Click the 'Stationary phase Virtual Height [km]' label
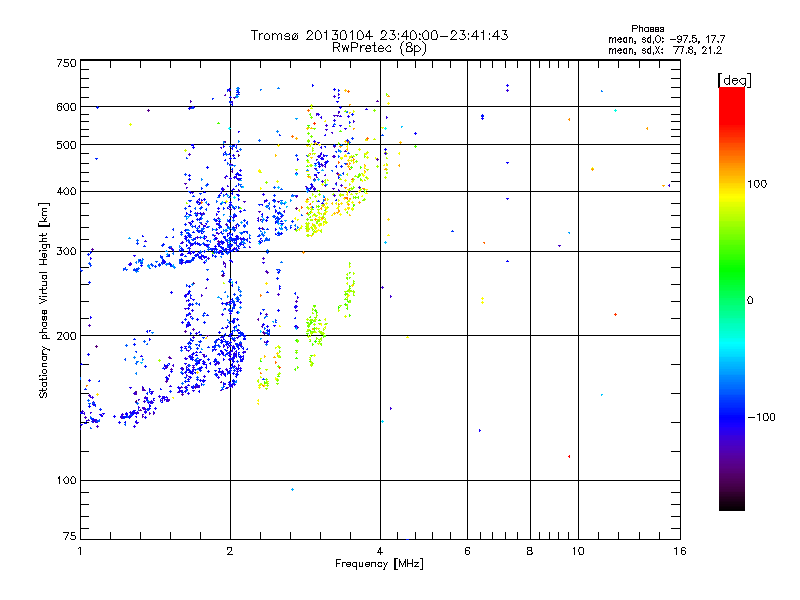The image size is (800, 600). pyautogui.click(x=44, y=300)
